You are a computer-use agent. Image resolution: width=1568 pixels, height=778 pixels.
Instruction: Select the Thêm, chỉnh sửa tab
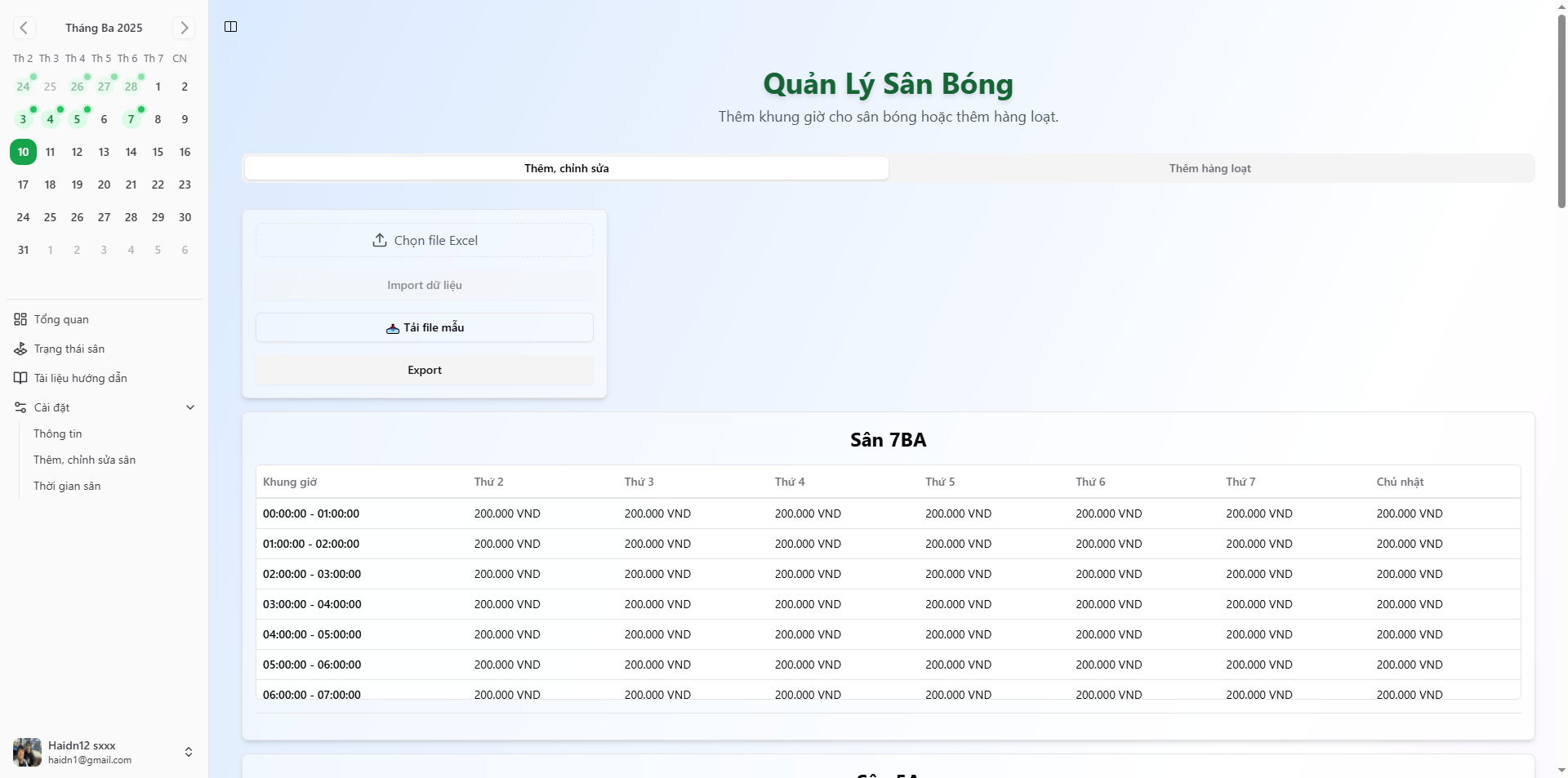coord(566,168)
